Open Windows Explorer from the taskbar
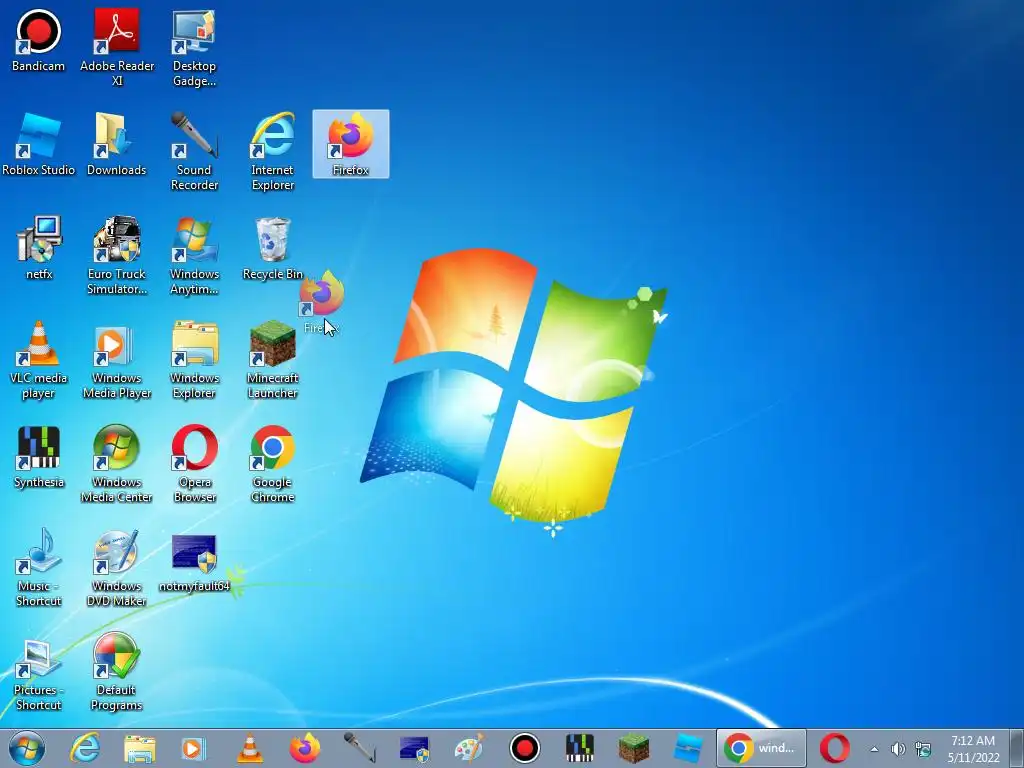 [140, 748]
